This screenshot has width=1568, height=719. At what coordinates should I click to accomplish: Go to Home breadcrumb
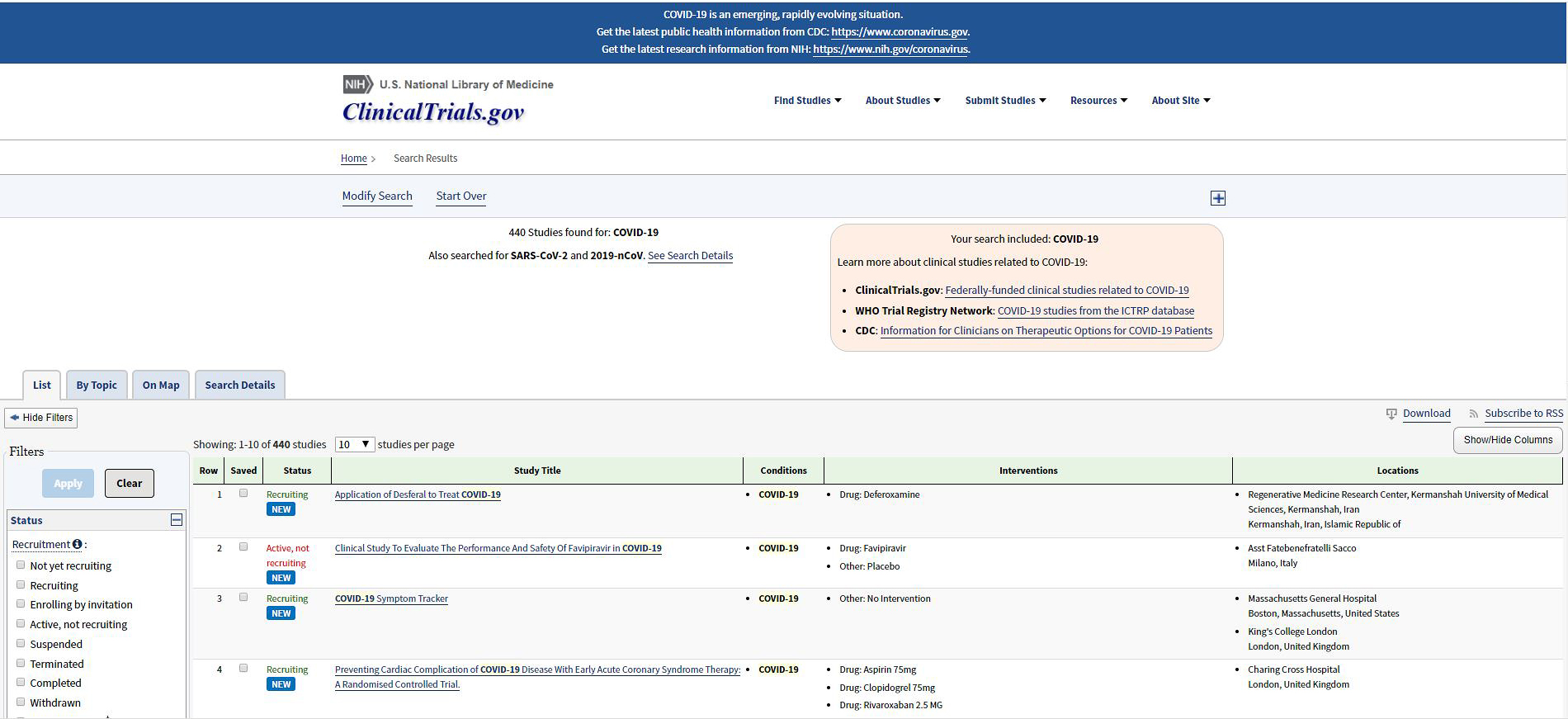354,158
